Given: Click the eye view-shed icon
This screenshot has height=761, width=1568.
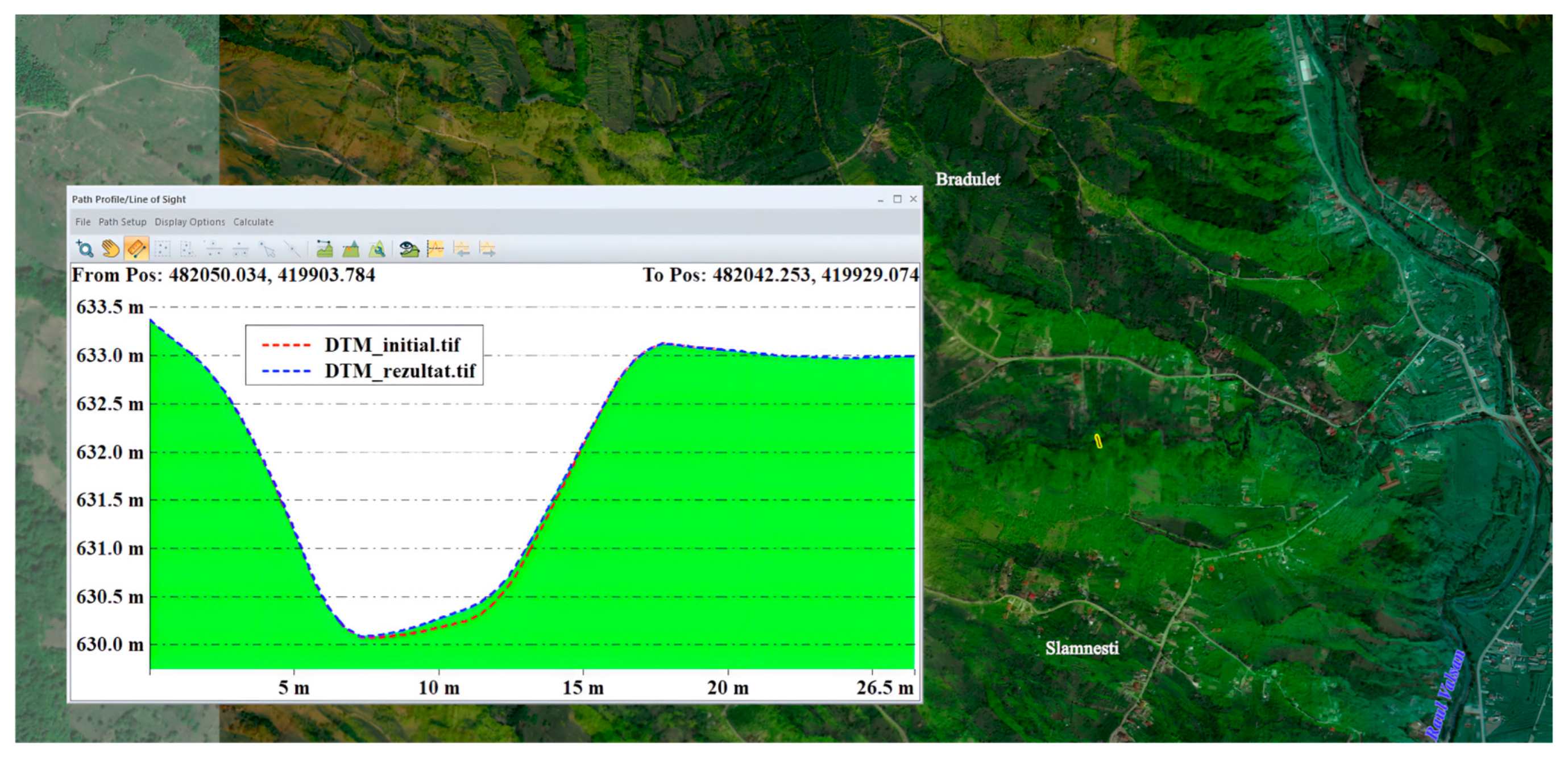Looking at the screenshot, I should click(409, 249).
